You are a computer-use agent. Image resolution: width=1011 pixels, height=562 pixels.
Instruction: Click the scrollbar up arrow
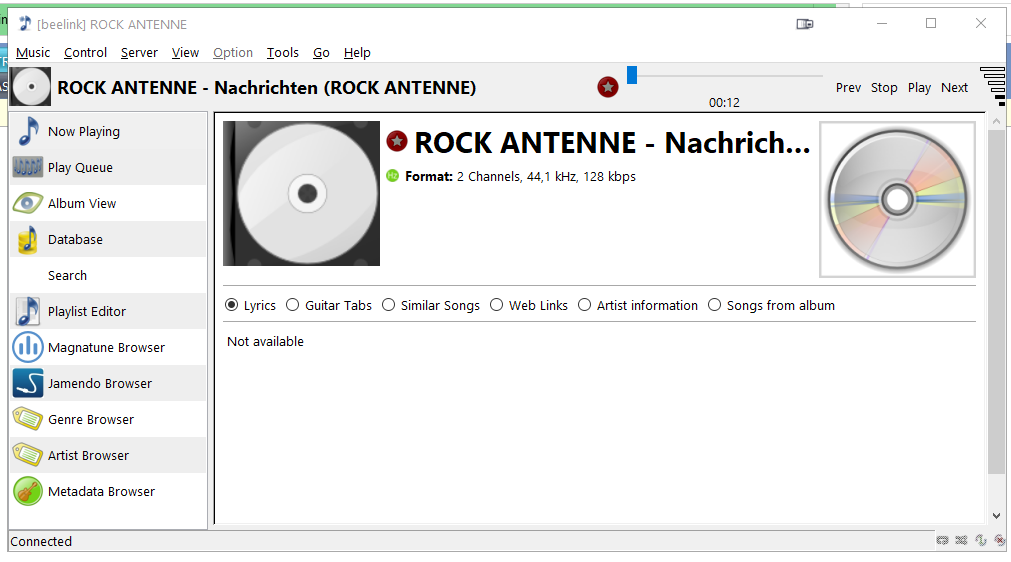996,121
